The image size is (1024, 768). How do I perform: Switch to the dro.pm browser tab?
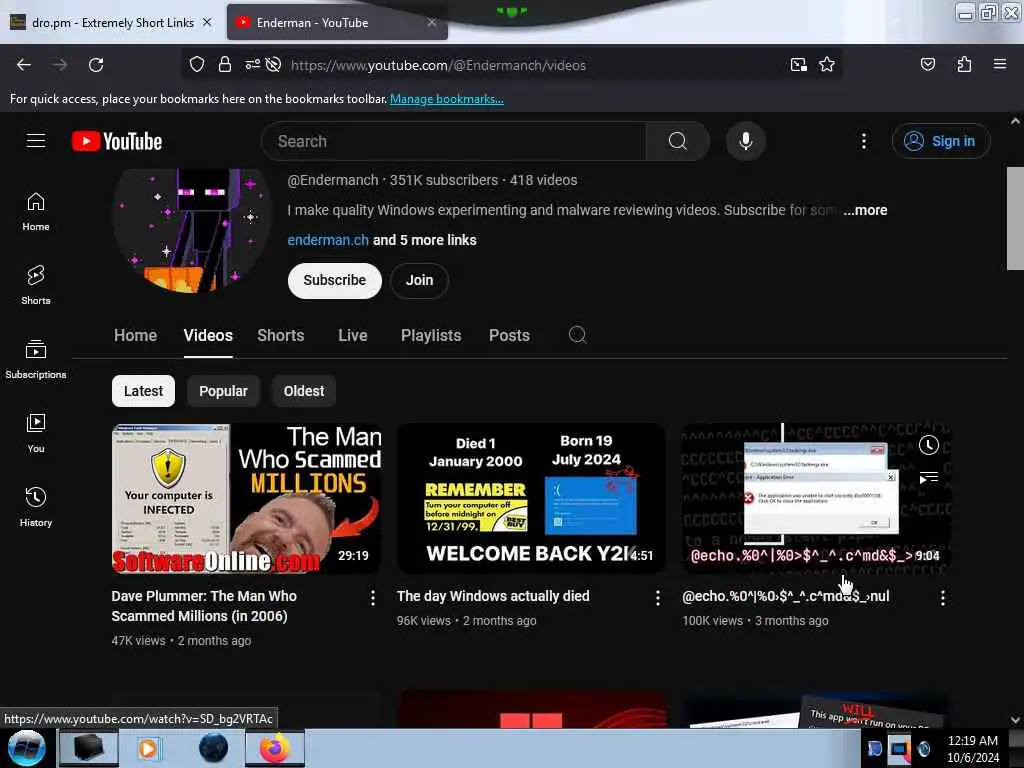(x=112, y=23)
